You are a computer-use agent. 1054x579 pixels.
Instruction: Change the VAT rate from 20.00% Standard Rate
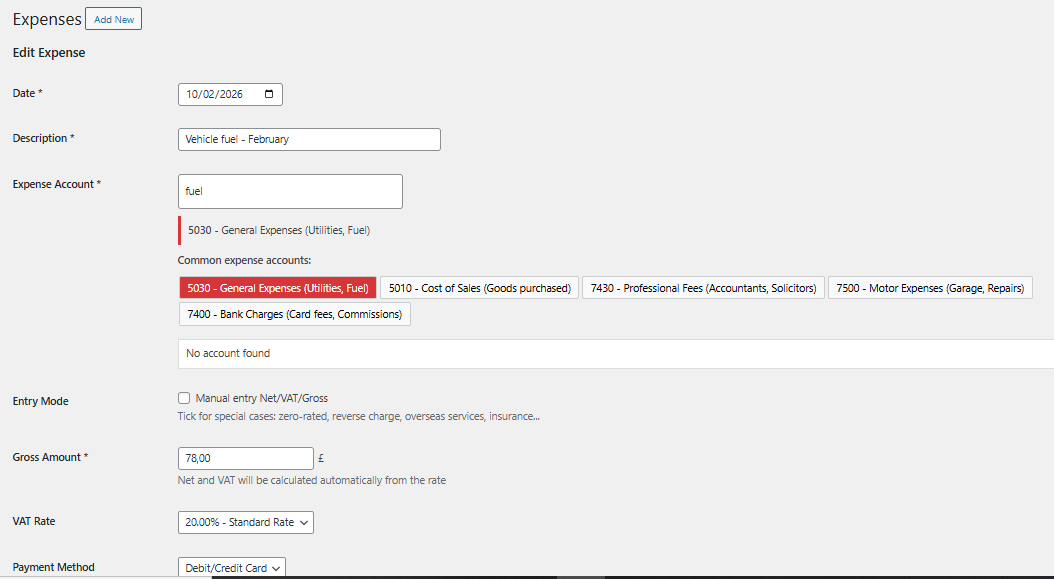point(245,522)
